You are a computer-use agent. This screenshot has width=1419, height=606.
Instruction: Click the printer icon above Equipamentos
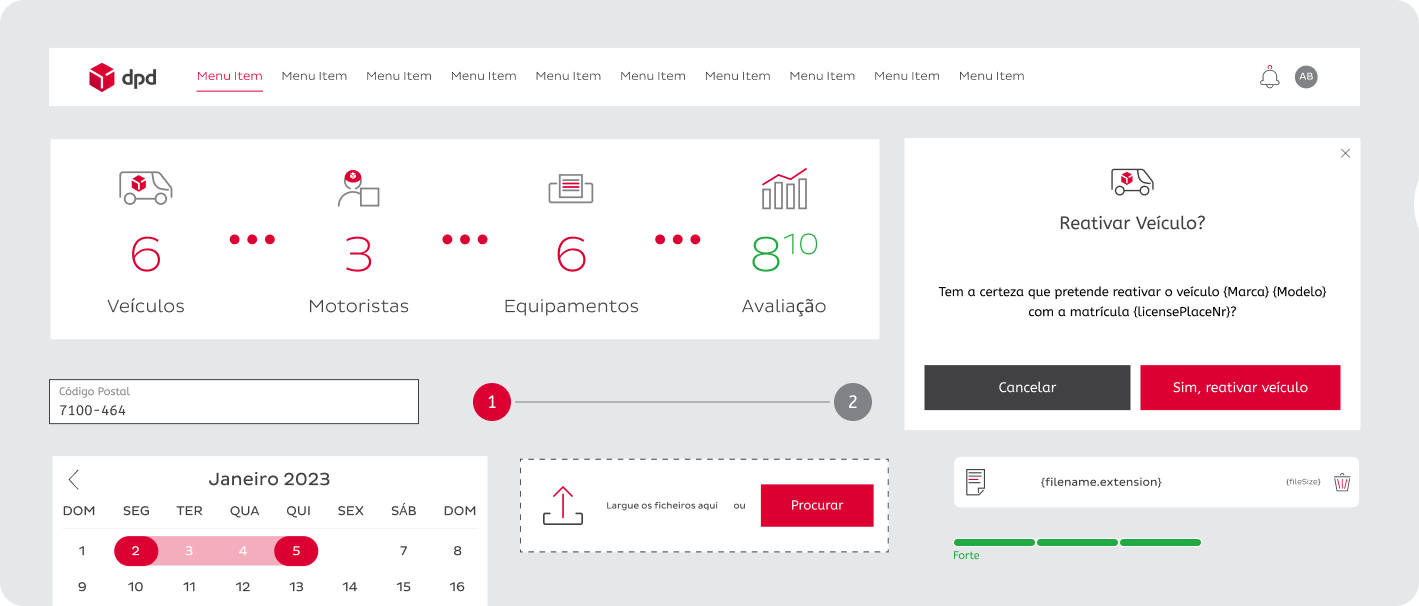pos(571,188)
